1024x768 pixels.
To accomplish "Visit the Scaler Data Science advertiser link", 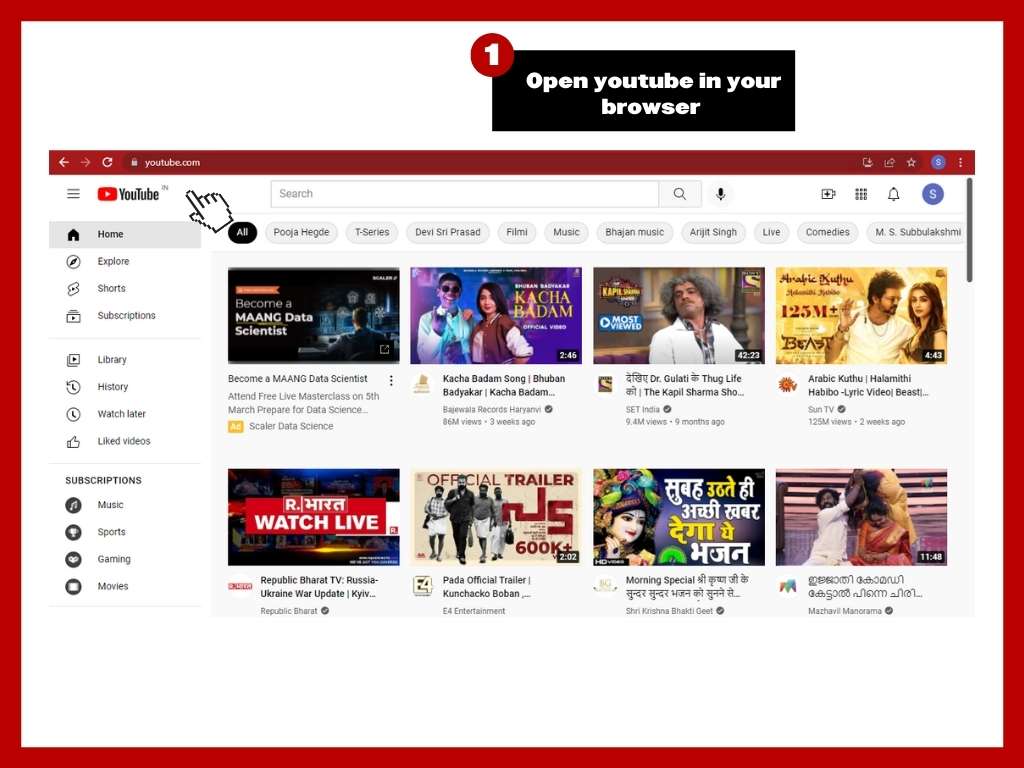I will 291,426.
